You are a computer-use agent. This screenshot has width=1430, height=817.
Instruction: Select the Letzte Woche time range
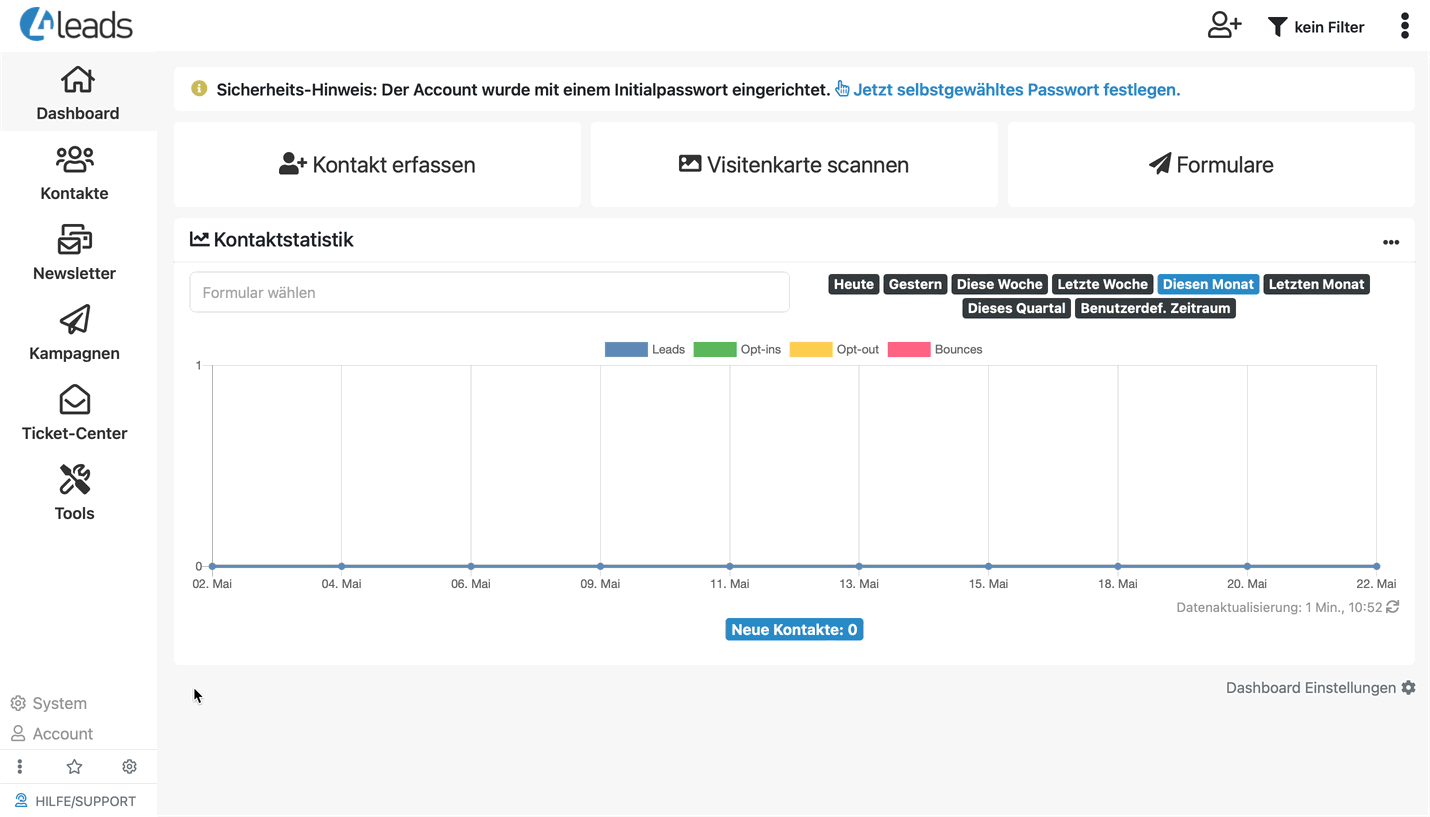(x=1102, y=284)
